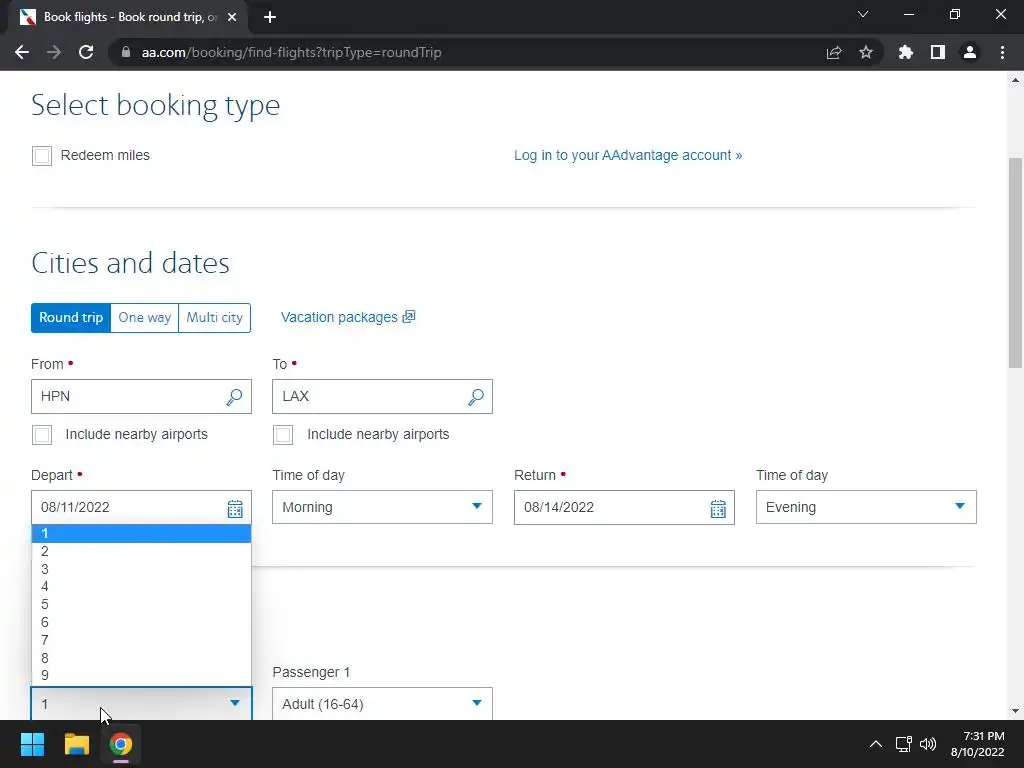Reload the current page
The height and width of the screenshot is (768, 1024).
click(86, 52)
